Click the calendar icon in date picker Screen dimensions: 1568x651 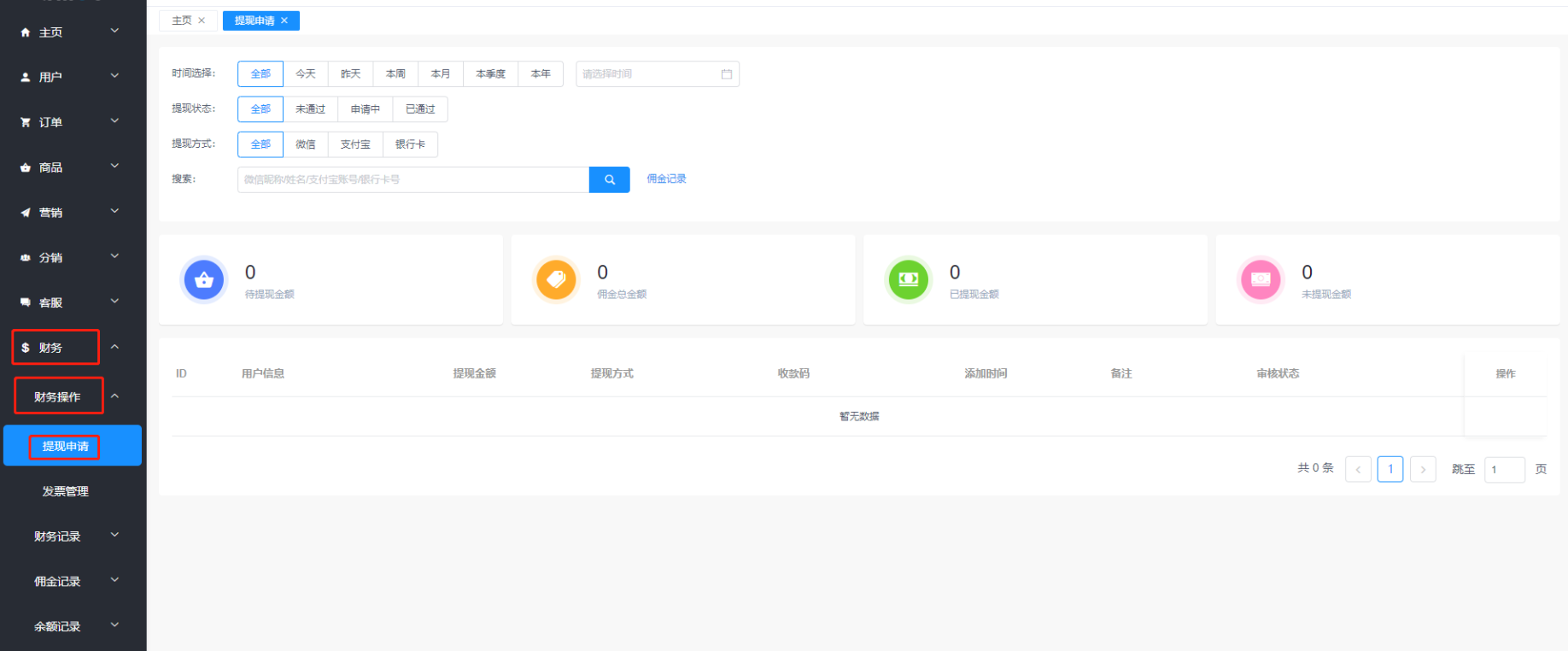point(727,74)
